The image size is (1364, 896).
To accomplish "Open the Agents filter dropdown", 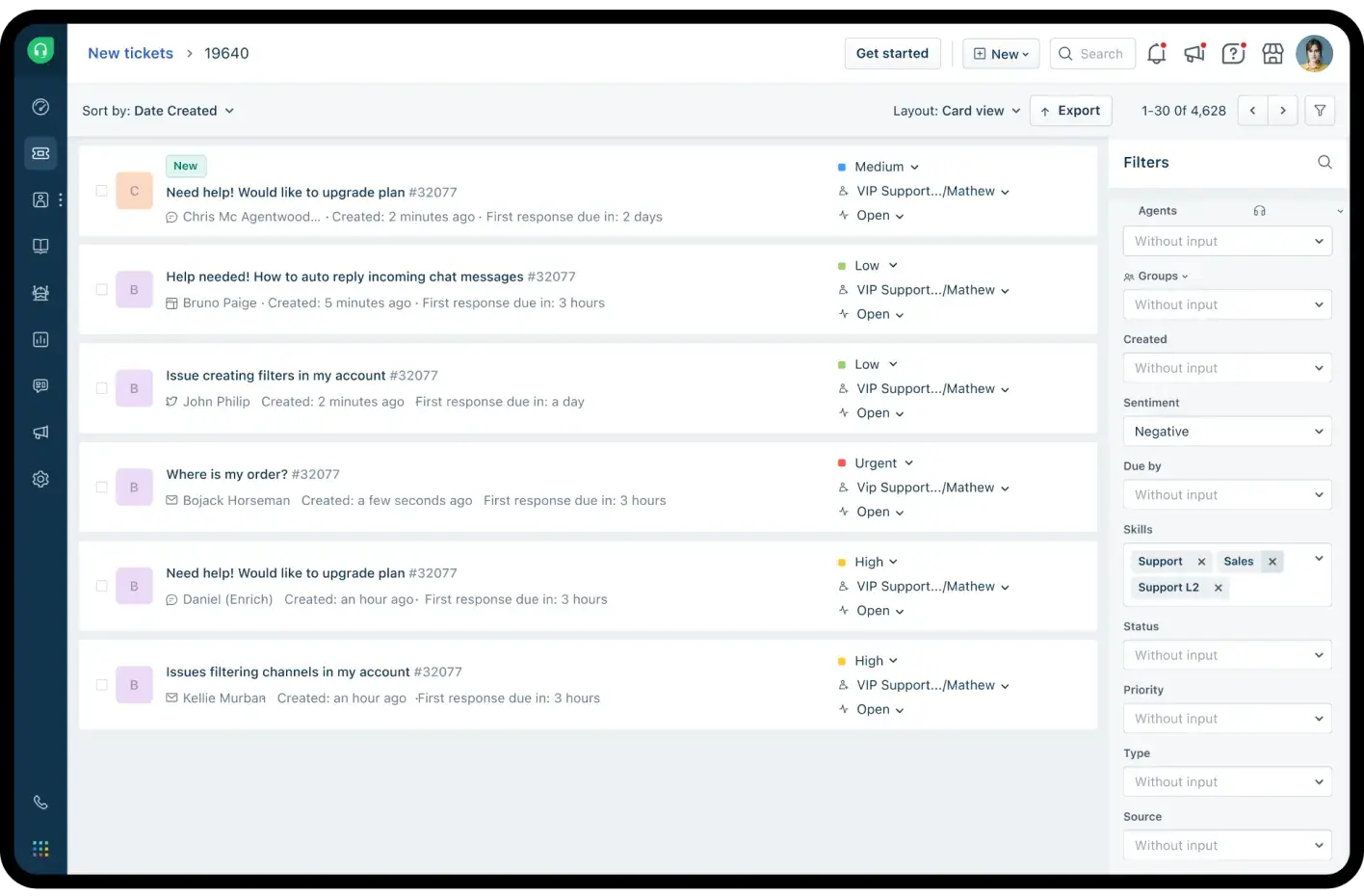I will point(1227,241).
